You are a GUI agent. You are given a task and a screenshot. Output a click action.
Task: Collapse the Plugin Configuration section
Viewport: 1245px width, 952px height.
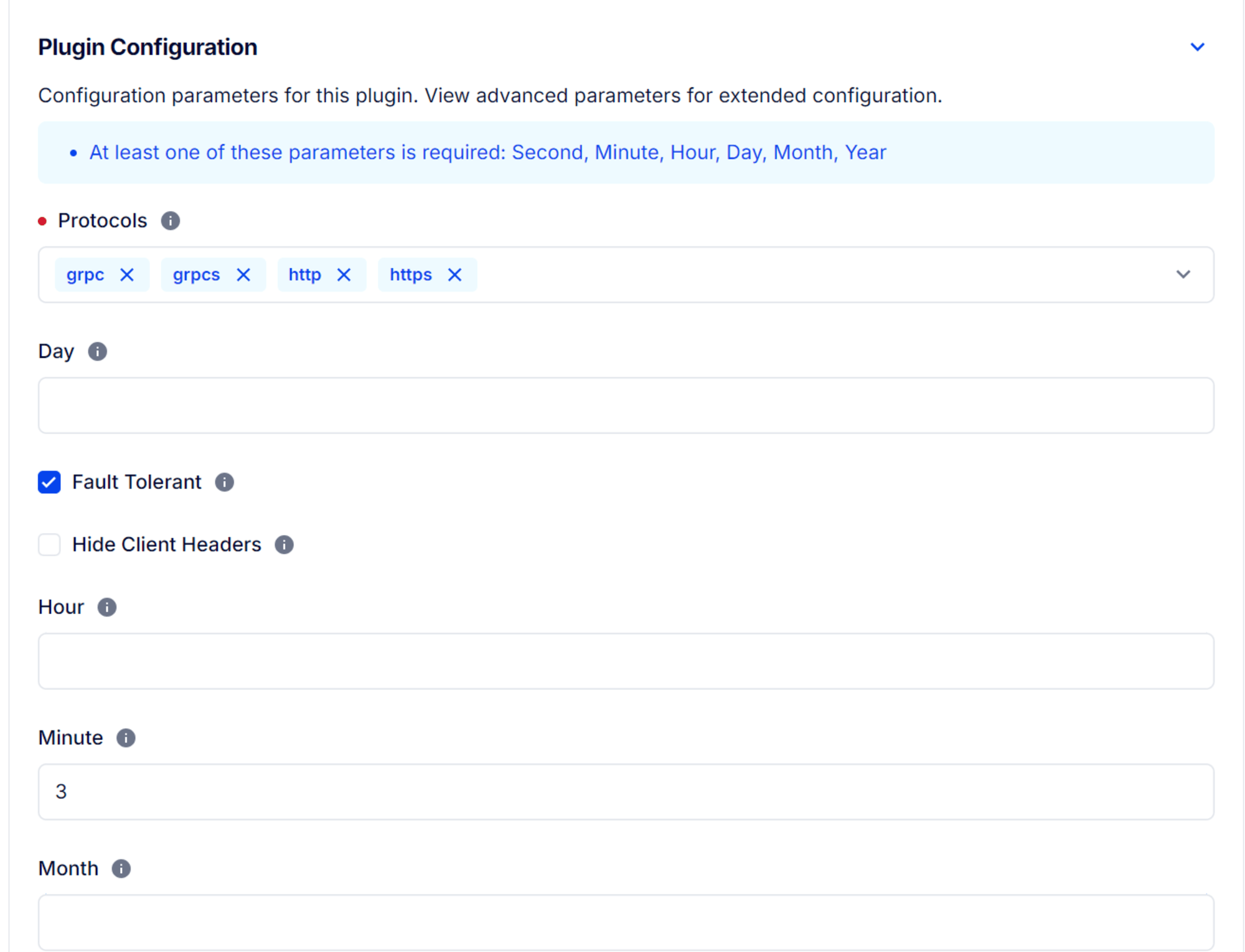(x=1197, y=47)
